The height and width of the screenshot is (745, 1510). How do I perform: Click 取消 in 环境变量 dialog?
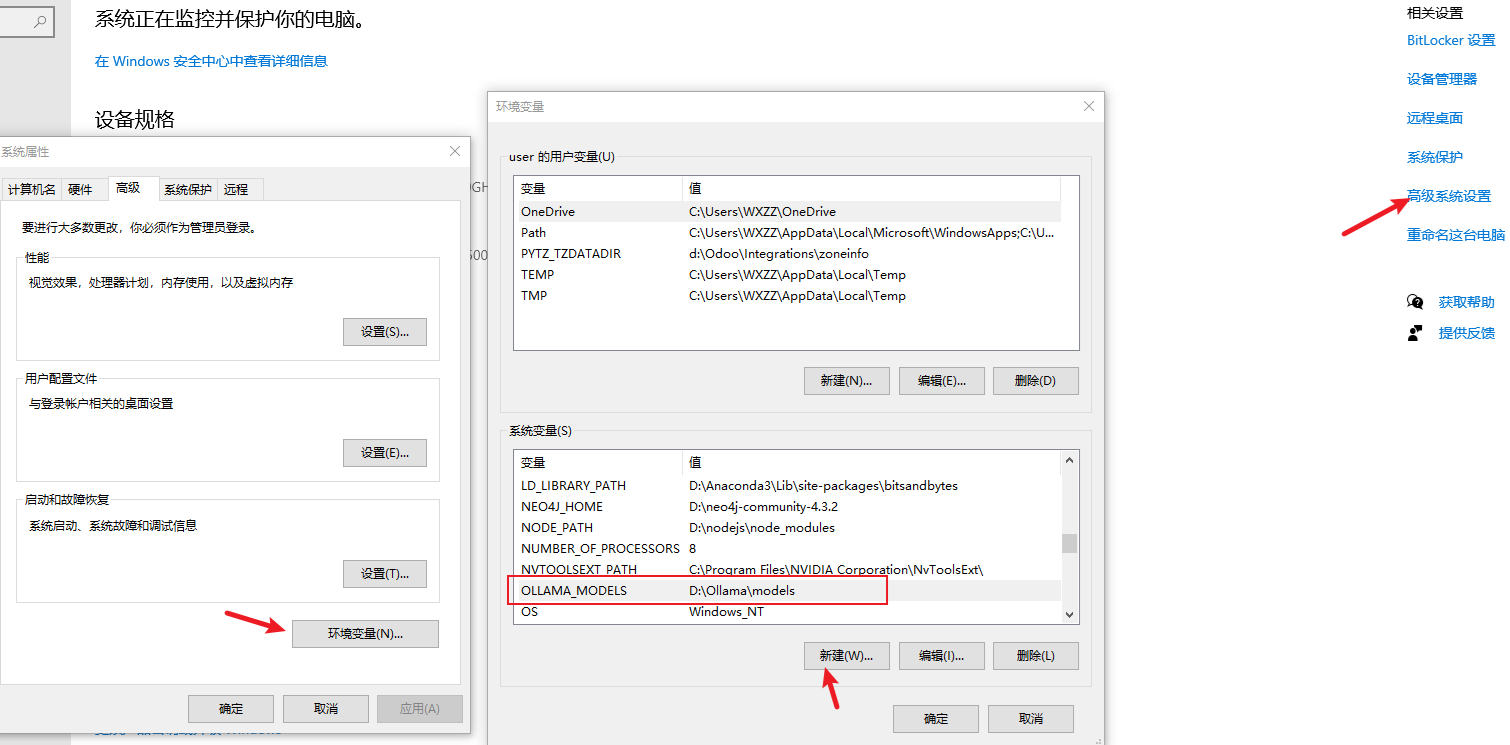coord(1031,719)
